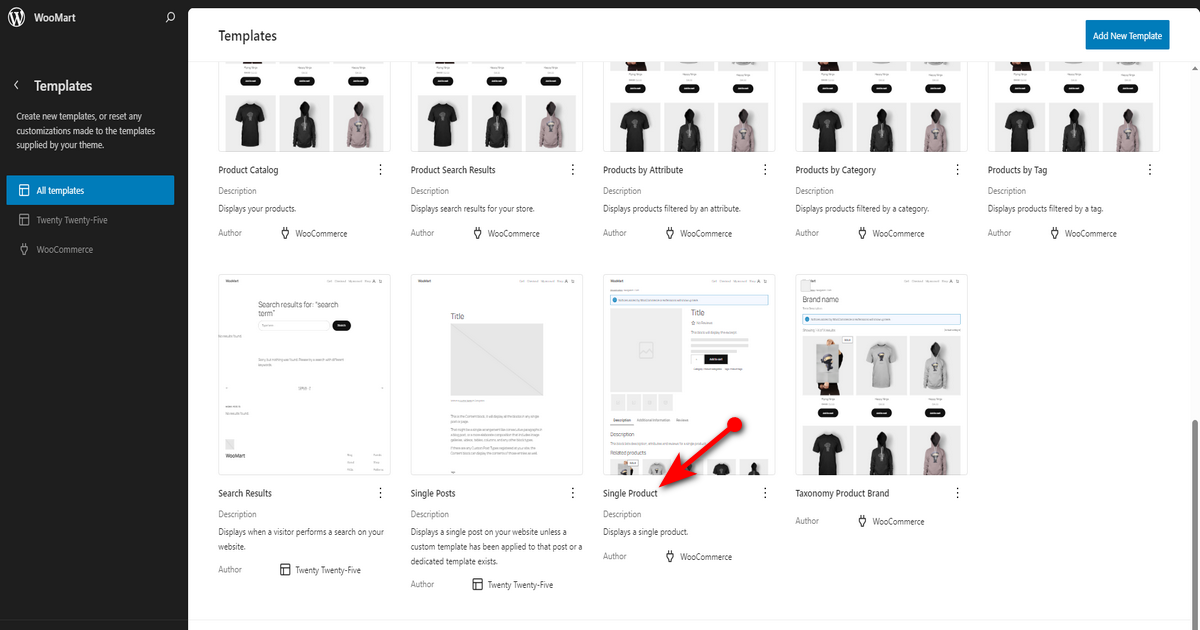Open the Product Search Results template title

pos(453,170)
